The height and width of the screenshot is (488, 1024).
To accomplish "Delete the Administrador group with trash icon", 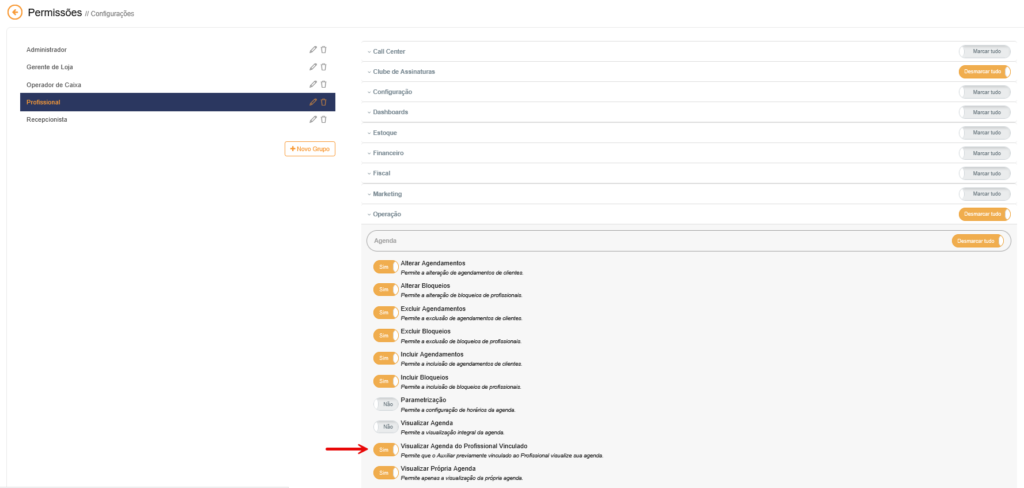I will [324, 49].
